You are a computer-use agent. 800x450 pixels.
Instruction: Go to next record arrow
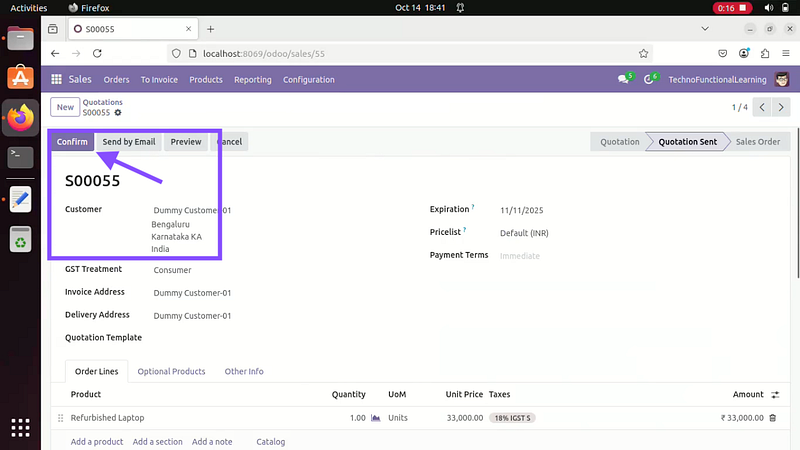[x=781, y=107]
